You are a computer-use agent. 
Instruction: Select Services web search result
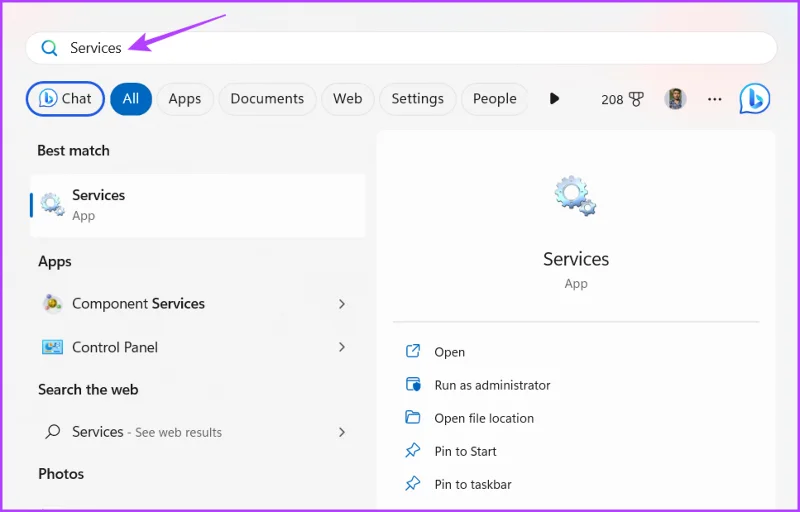click(x=197, y=432)
